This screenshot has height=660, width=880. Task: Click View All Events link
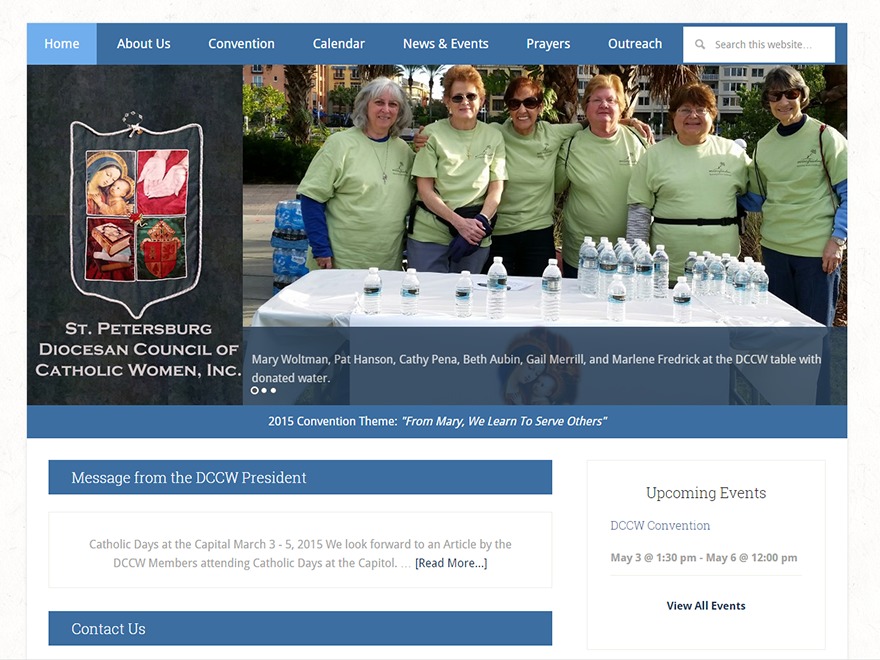tap(705, 606)
